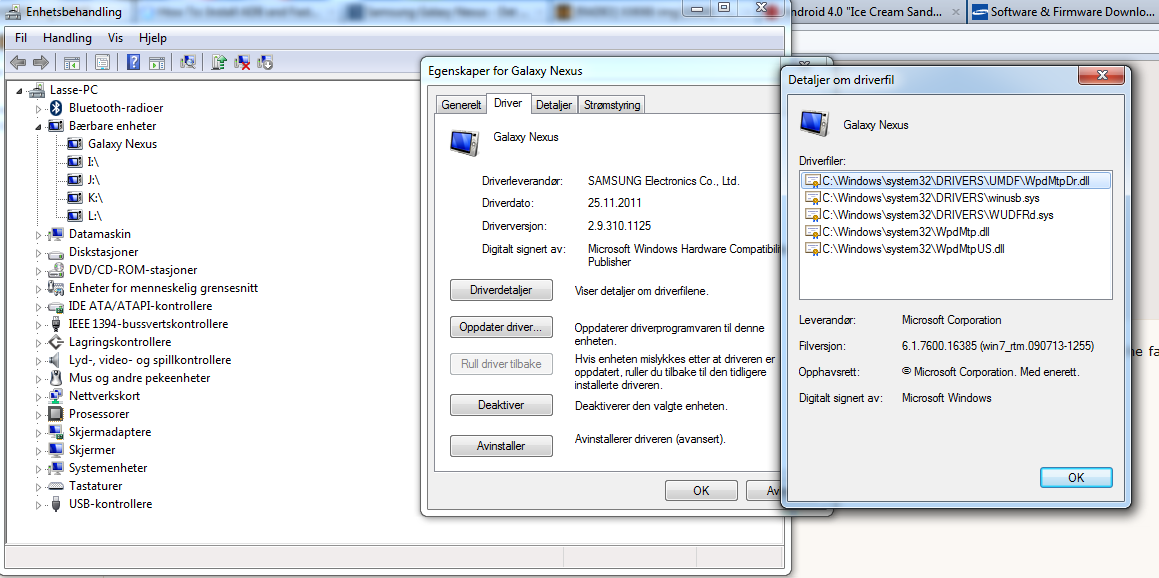Go back with the toolbar arrow
The image size is (1159, 578).
coord(18,63)
